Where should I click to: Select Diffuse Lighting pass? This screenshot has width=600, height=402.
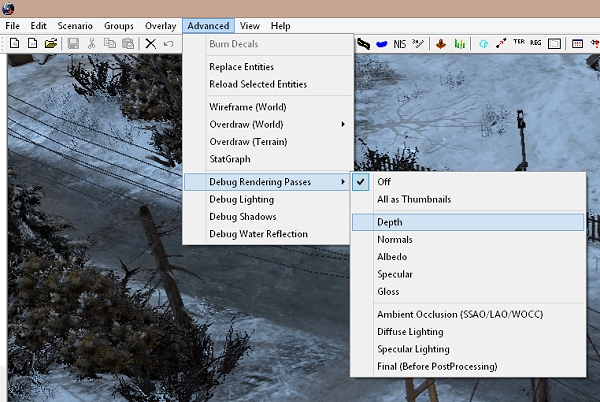[x=468, y=332]
